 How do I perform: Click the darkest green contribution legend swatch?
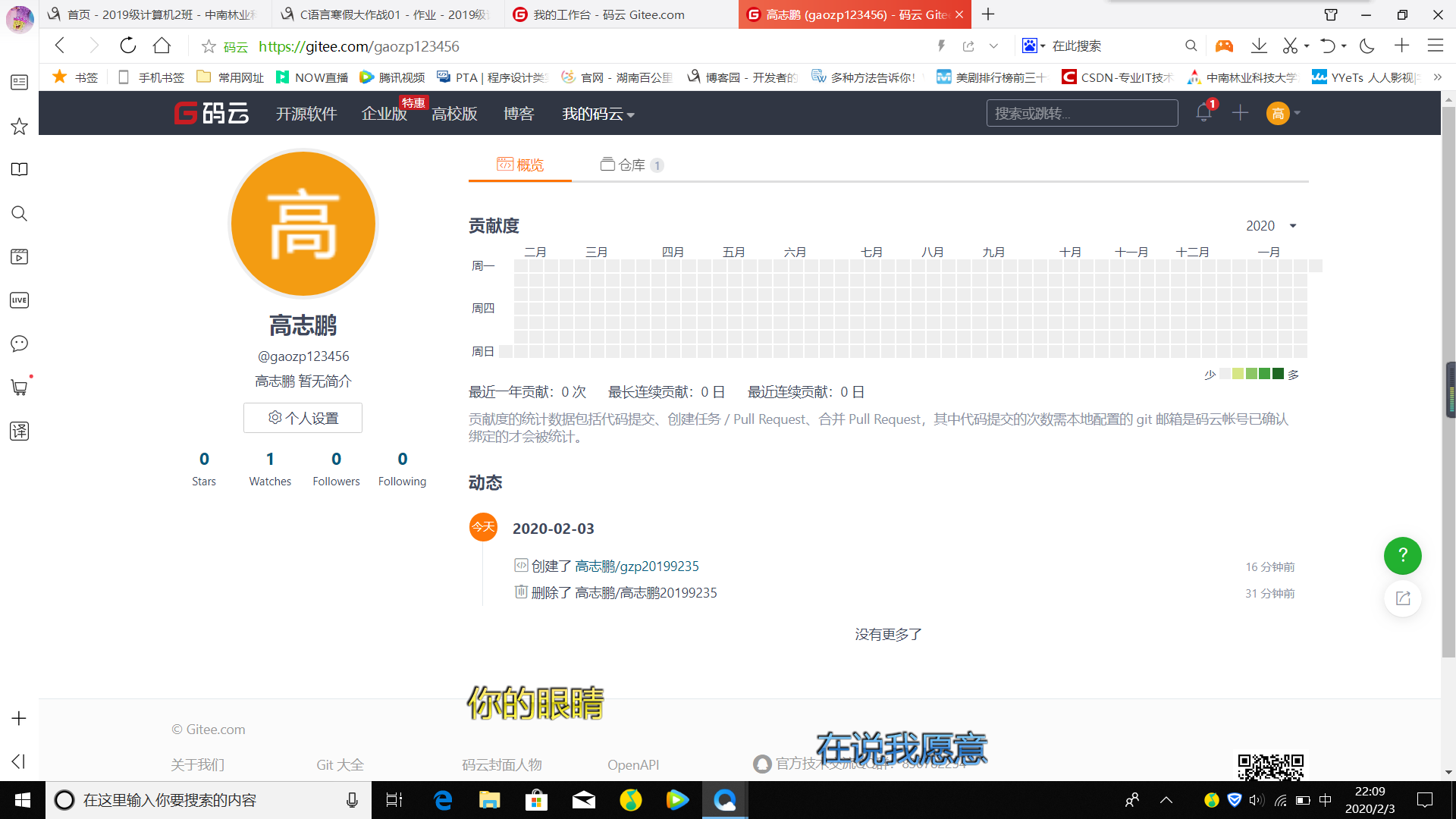click(x=1278, y=374)
